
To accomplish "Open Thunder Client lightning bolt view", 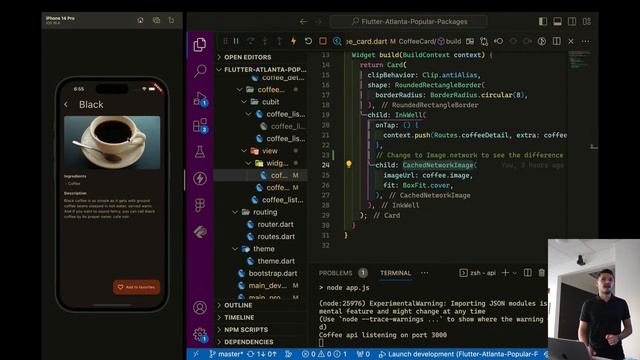I will click(x=200, y=178).
